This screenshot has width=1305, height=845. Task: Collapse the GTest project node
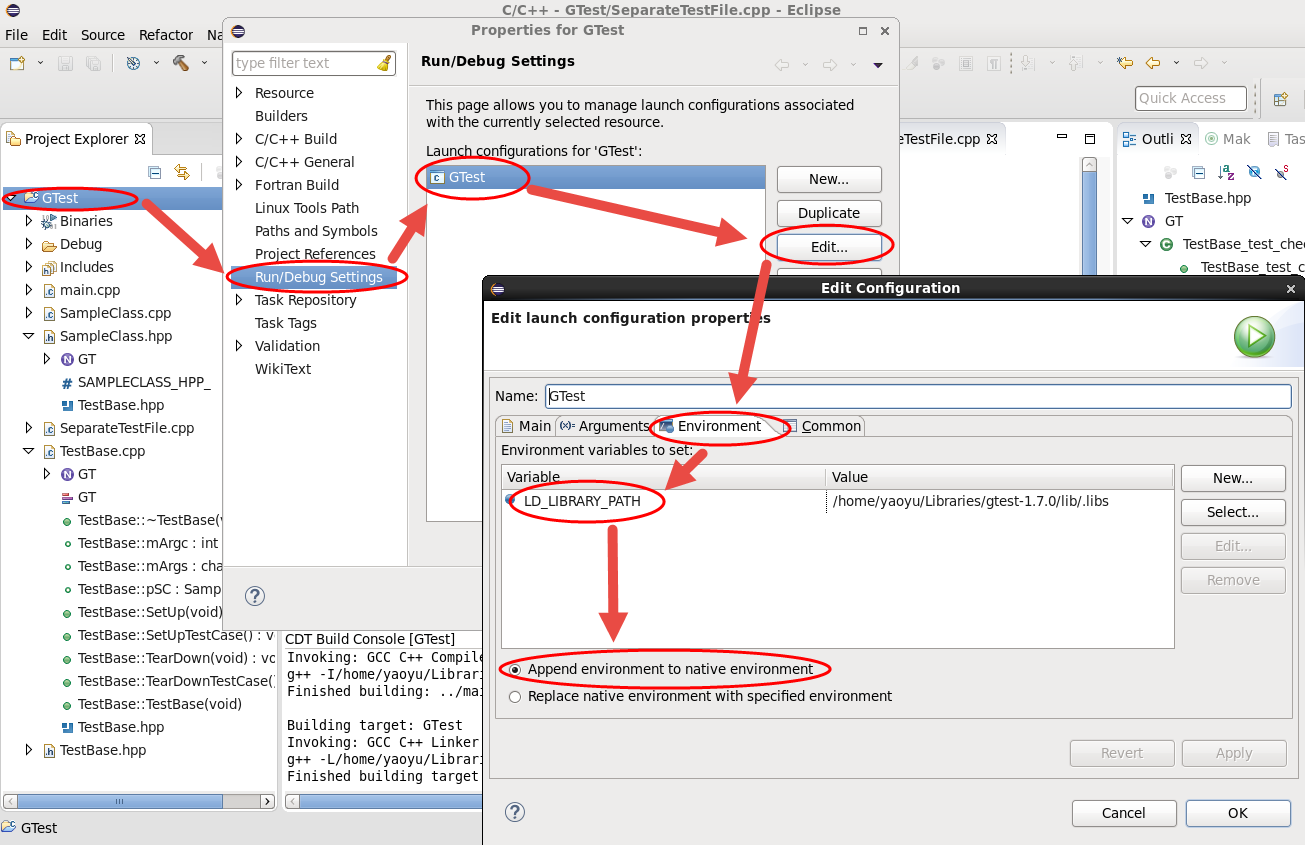[10, 198]
